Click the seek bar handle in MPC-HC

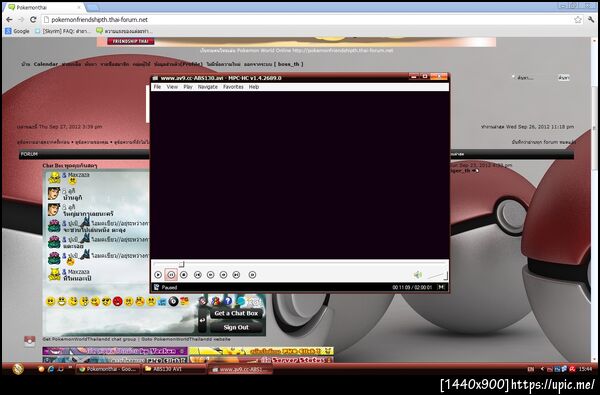[x=182, y=264]
